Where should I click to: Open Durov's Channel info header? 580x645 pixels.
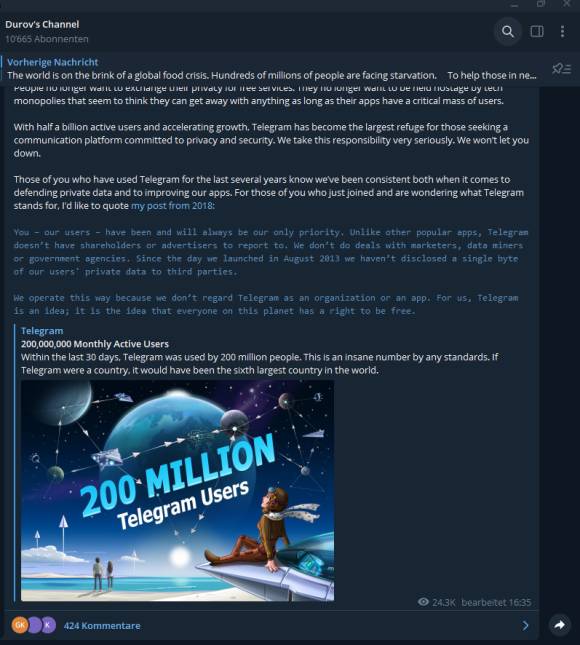pos(42,24)
